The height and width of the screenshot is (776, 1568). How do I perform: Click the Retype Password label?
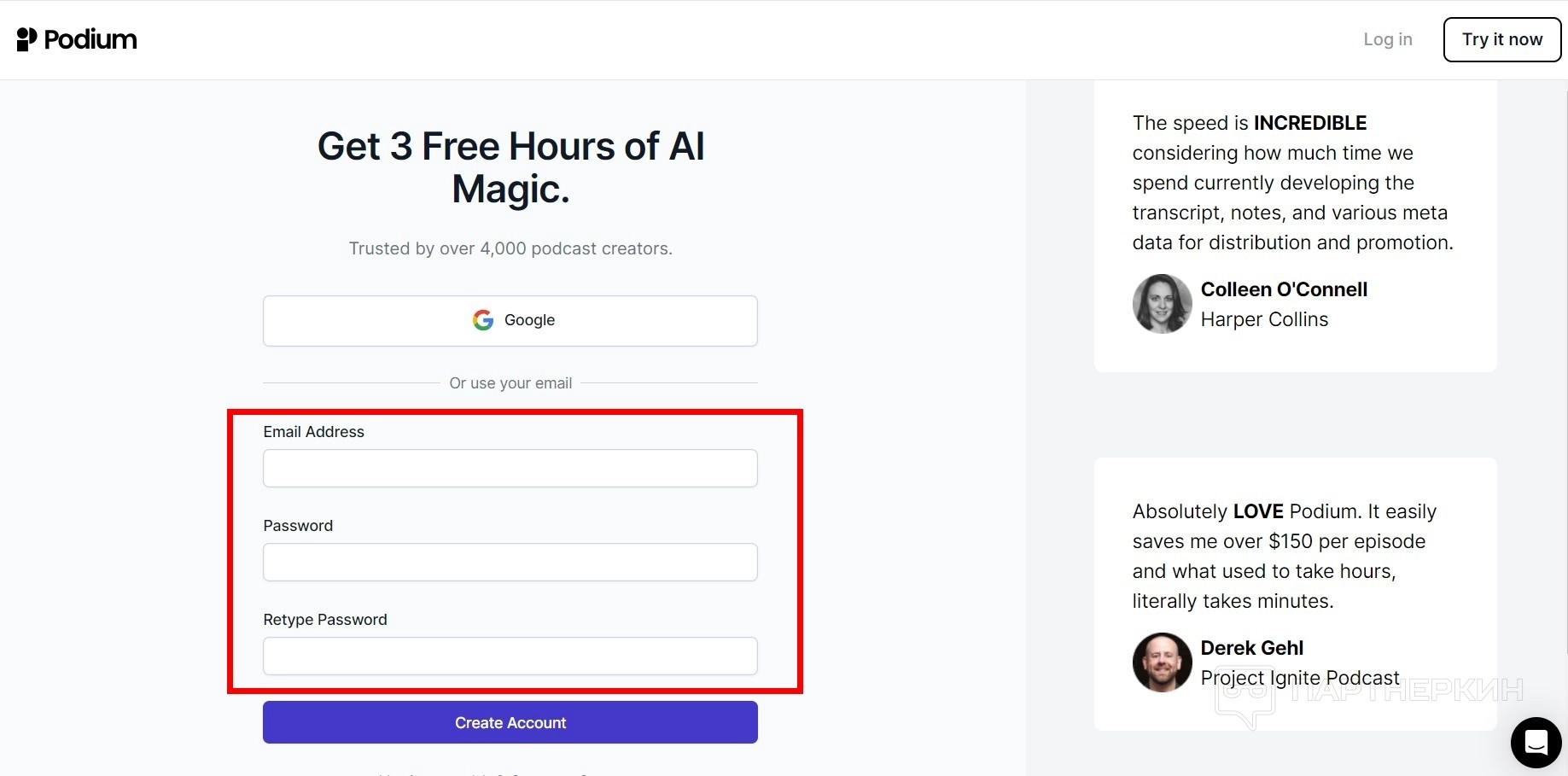pyautogui.click(x=324, y=620)
